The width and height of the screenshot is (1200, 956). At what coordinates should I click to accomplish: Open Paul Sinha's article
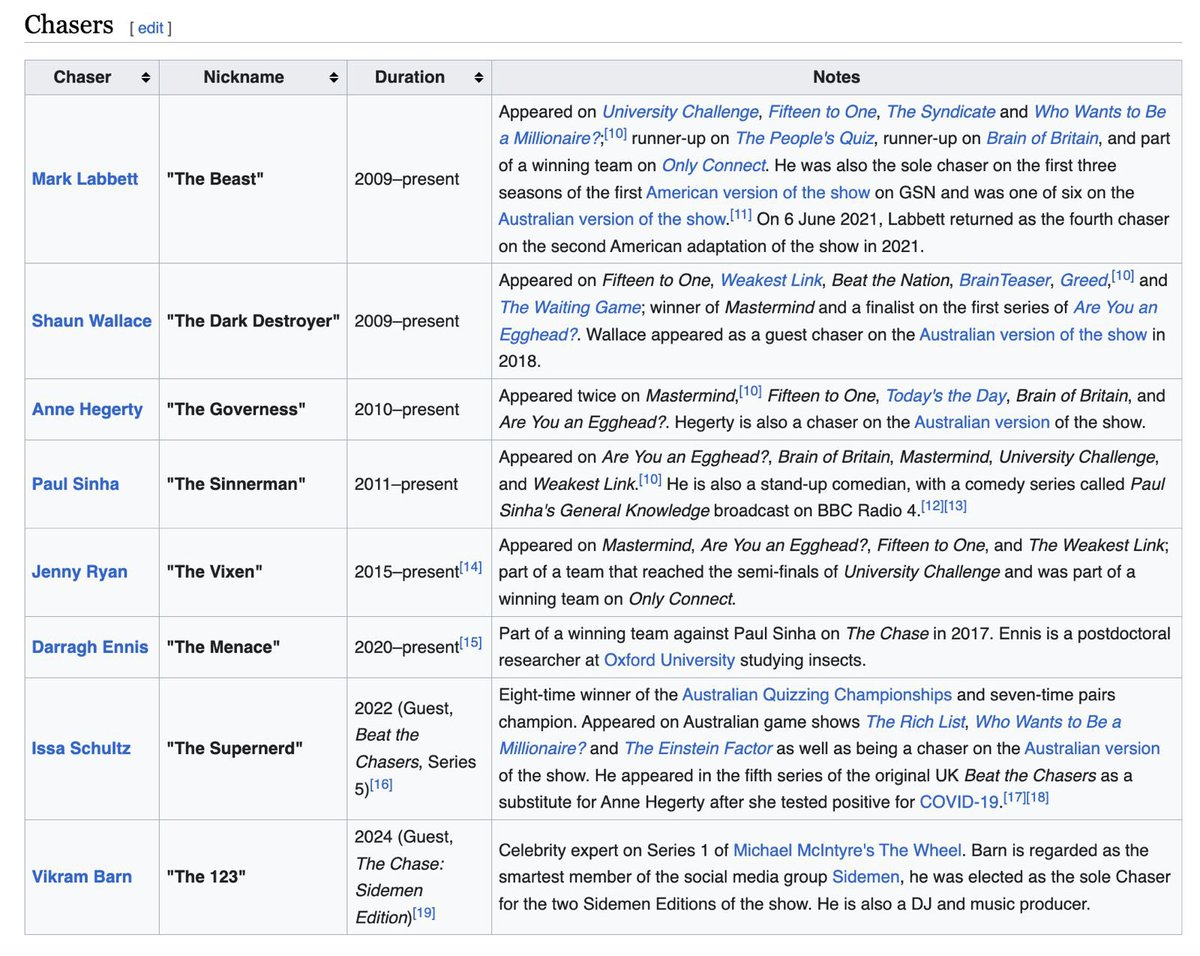(x=75, y=484)
